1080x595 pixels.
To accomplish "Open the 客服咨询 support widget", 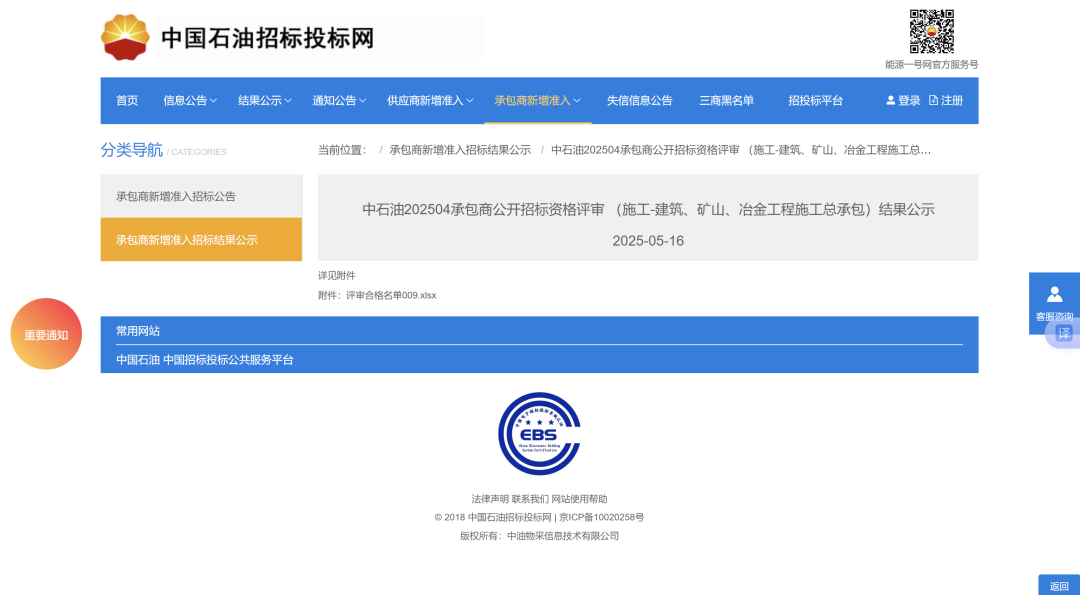I will 1054,303.
